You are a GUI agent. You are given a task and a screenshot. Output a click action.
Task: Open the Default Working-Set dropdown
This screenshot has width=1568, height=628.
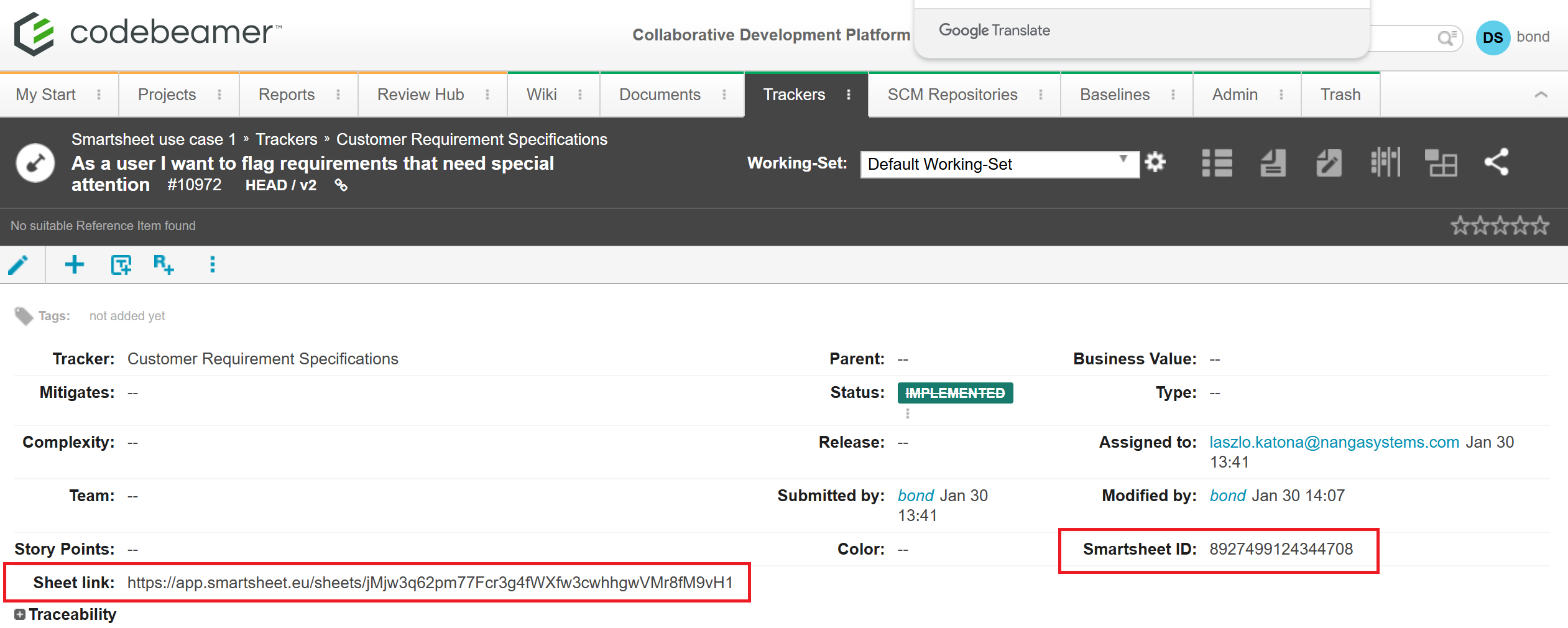(999, 164)
